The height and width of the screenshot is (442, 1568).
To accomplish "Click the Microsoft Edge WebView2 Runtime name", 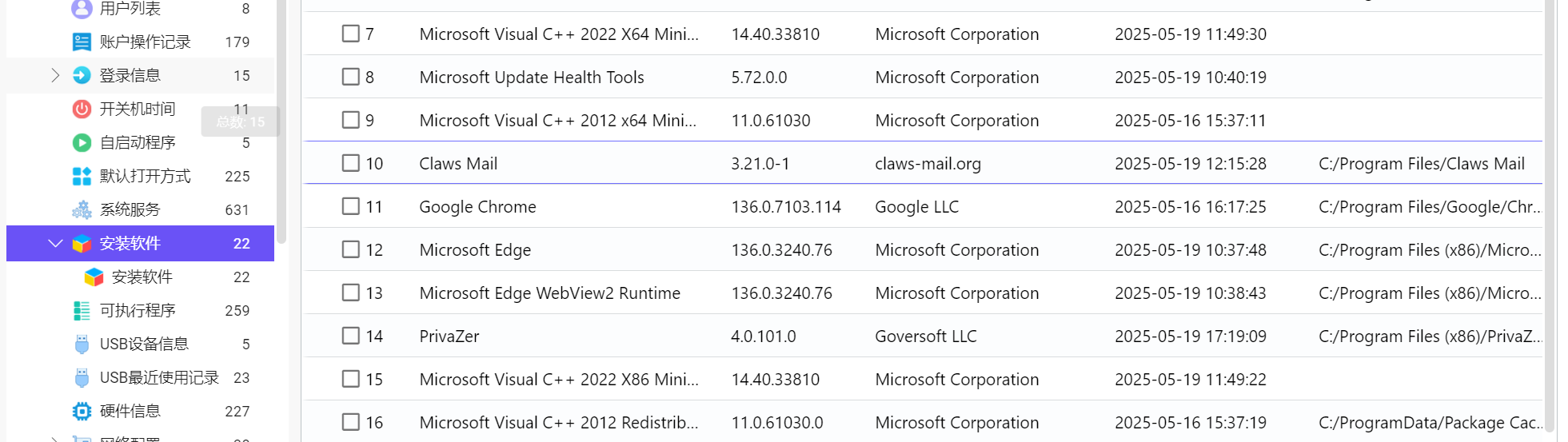I will (549, 293).
